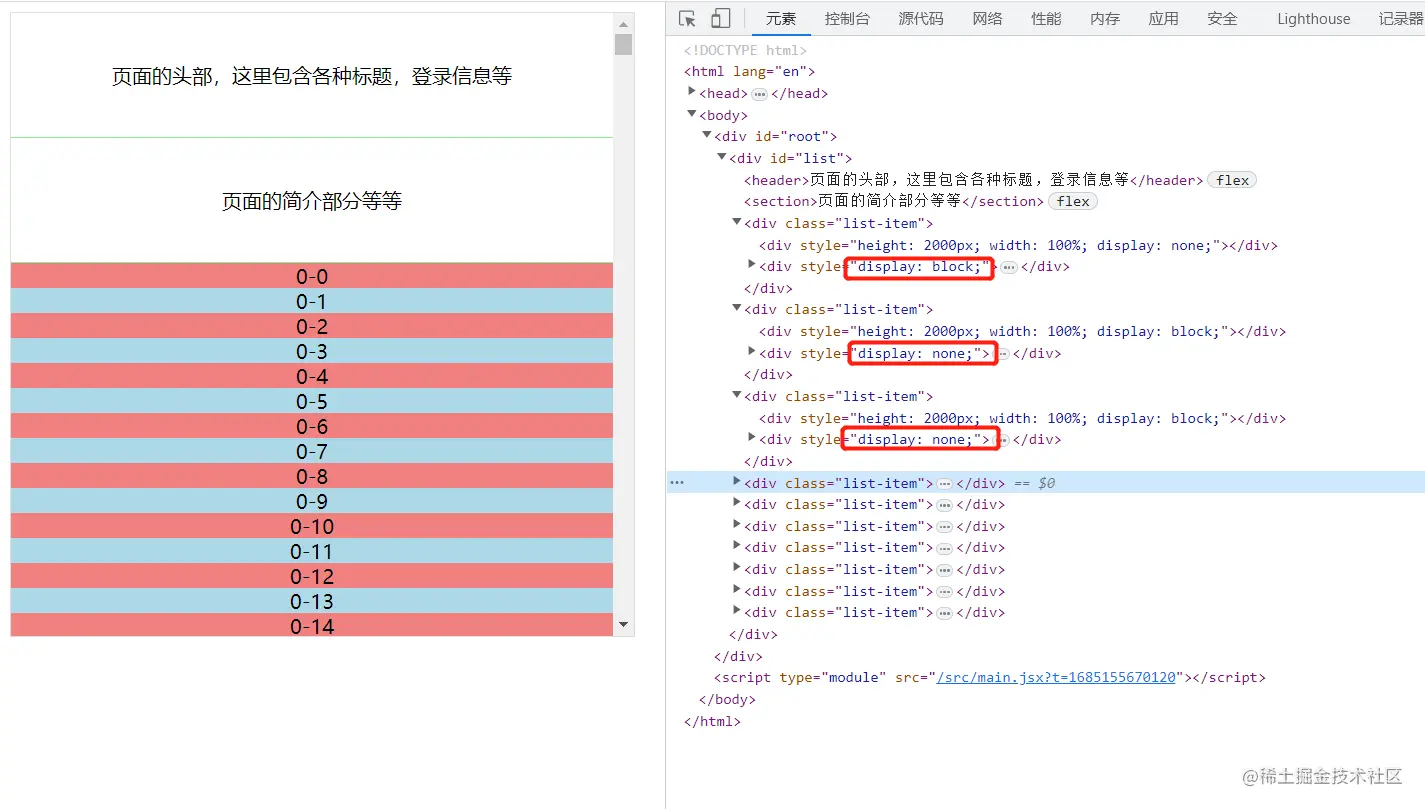The height and width of the screenshot is (809, 1425).
Task: Open the three-dot actions beside the selected row
Action: point(677,483)
